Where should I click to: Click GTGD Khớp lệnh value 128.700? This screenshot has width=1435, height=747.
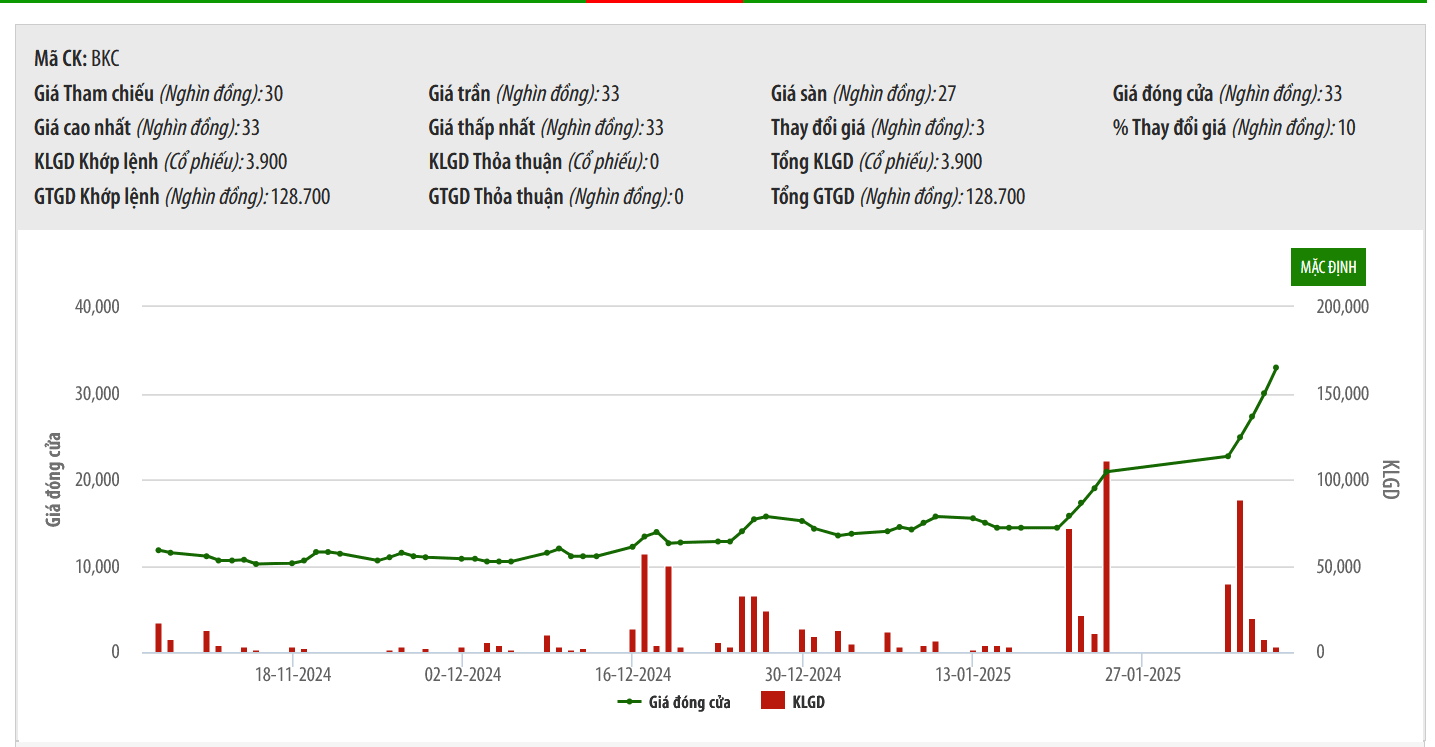[x=300, y=196]
